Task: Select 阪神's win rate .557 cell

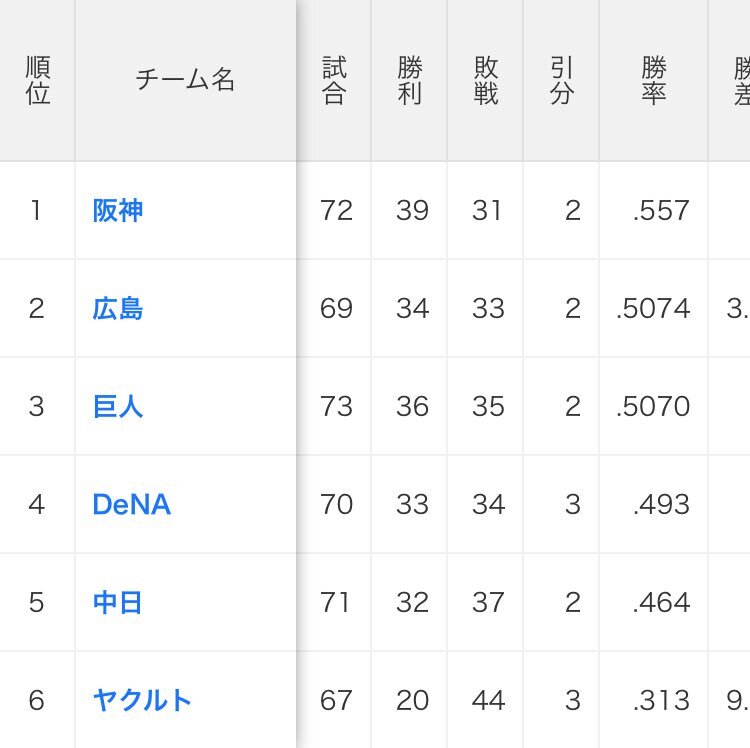Action: click(x=654, y=210)
